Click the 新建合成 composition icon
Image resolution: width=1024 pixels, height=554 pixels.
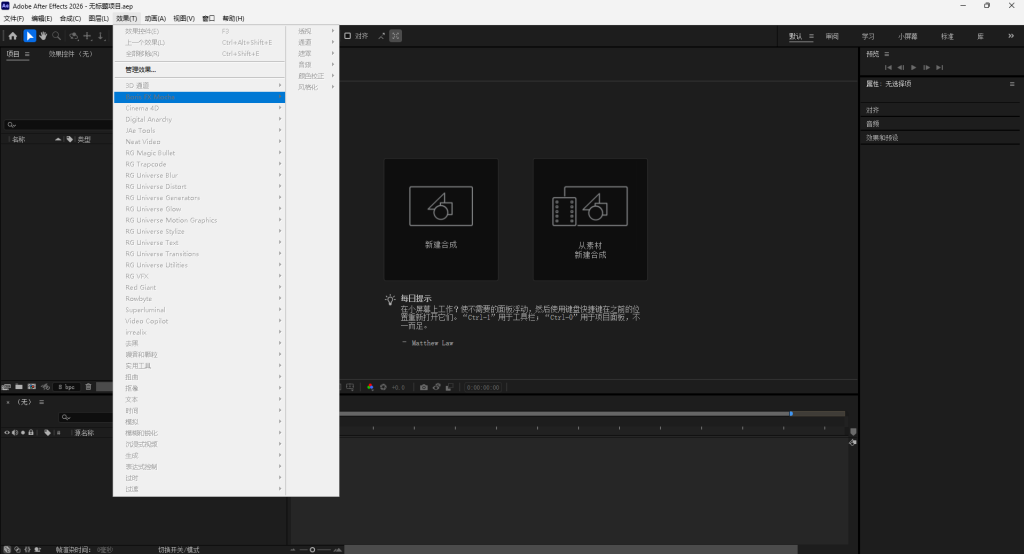(x=441, y=206)
